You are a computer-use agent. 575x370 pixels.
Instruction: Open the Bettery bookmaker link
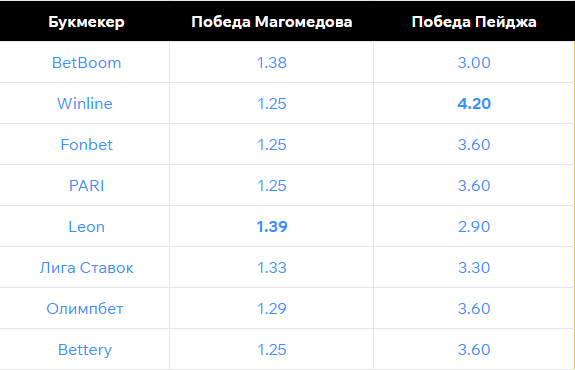(85, 350)
